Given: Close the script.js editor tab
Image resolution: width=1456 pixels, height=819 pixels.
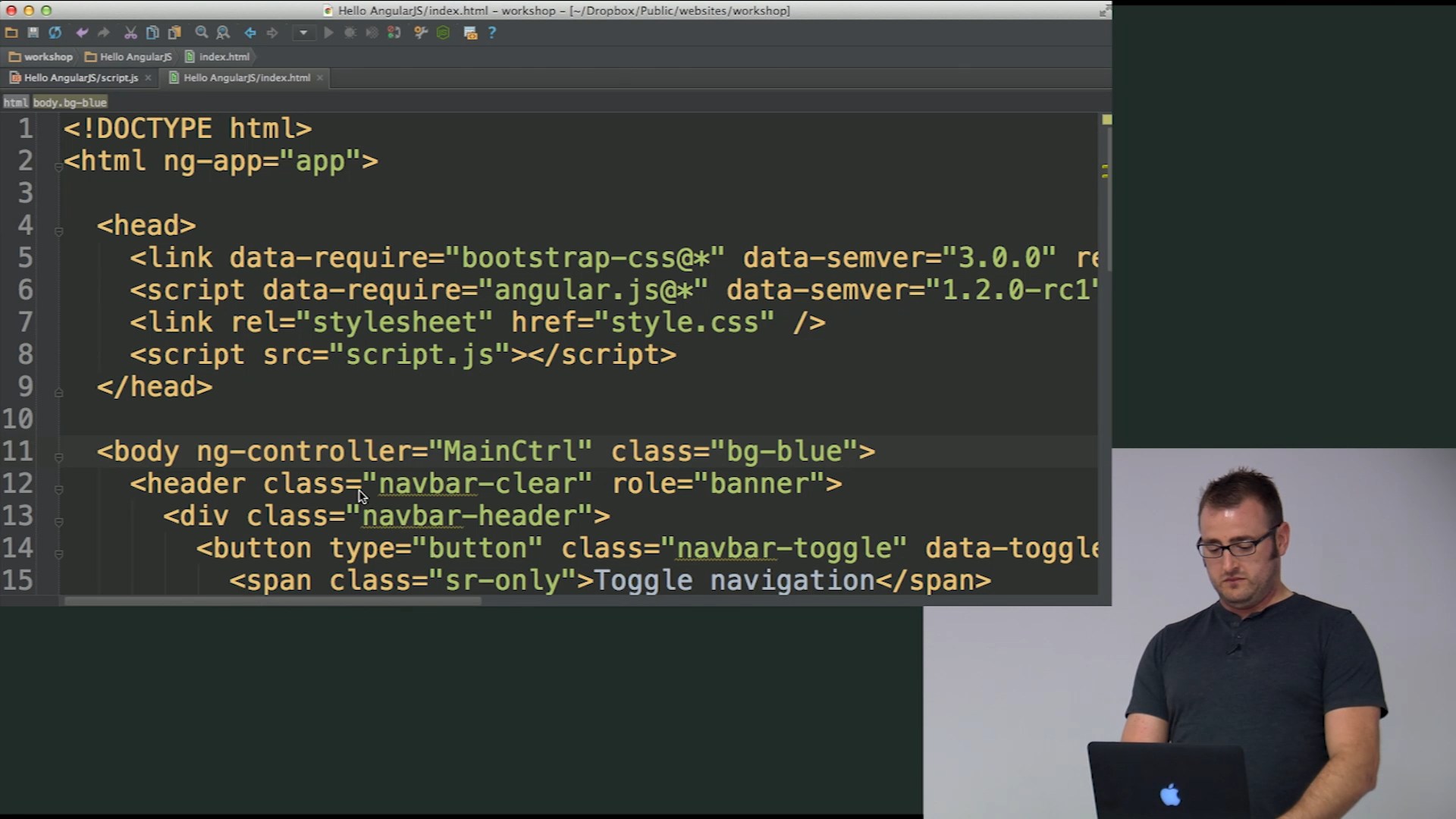Looking at the screenshot, I should click(148, 77).
